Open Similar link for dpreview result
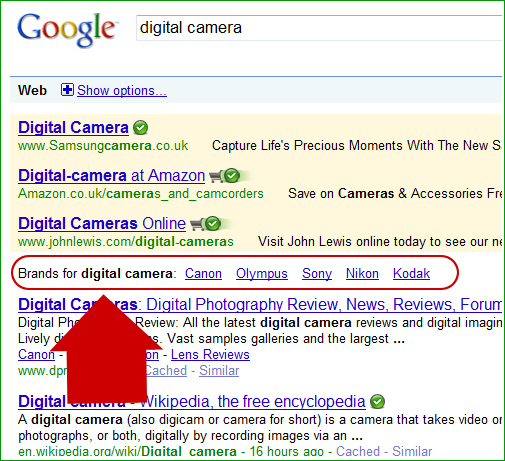 pos(219,371)
